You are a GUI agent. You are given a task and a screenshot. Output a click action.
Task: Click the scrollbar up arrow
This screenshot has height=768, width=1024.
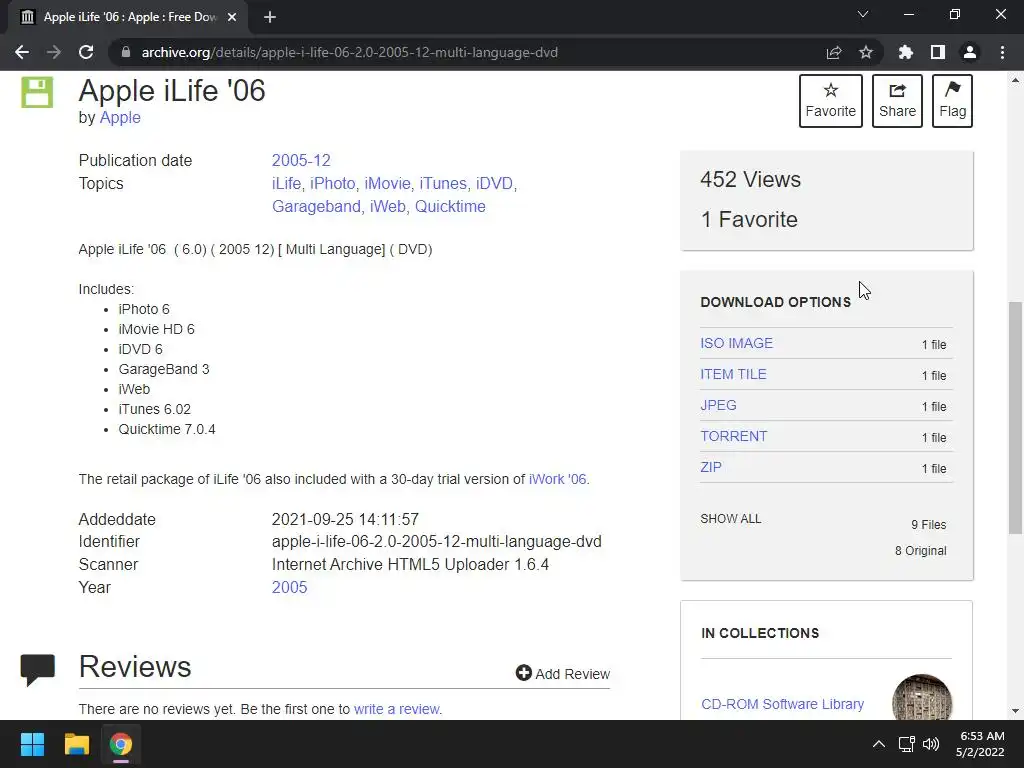pyautogui.click(x=1015, y=80)
